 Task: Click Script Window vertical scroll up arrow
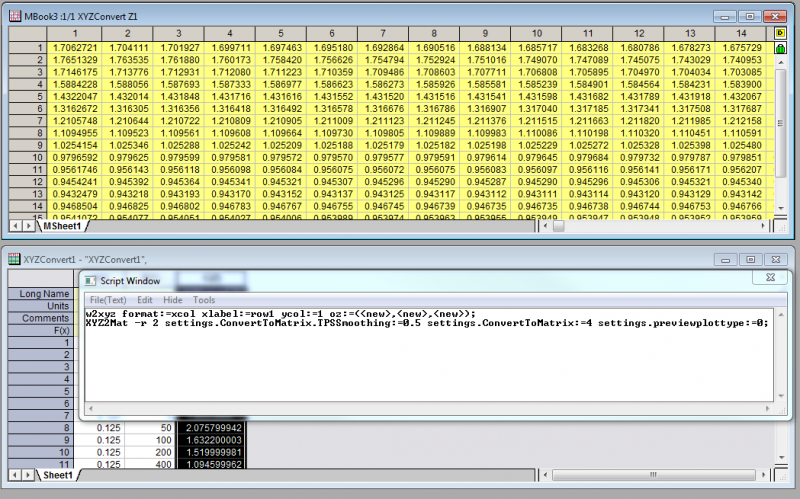pyautogui.click(x=781, y=314)
